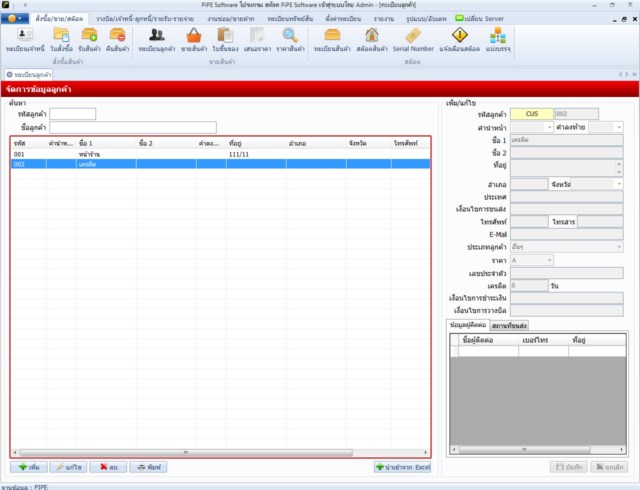Click the ชื่อ 1 column header
This screenshot has width=640, height=490.
point(106,143)
